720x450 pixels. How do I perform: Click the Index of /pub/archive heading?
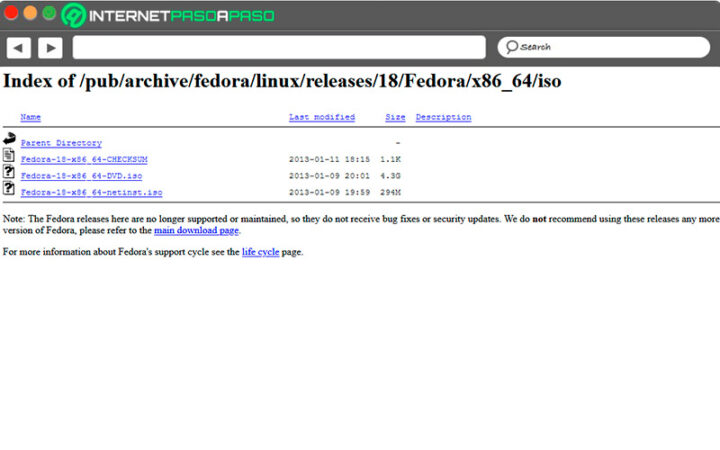pyautogui.click(x=282, y=81)
